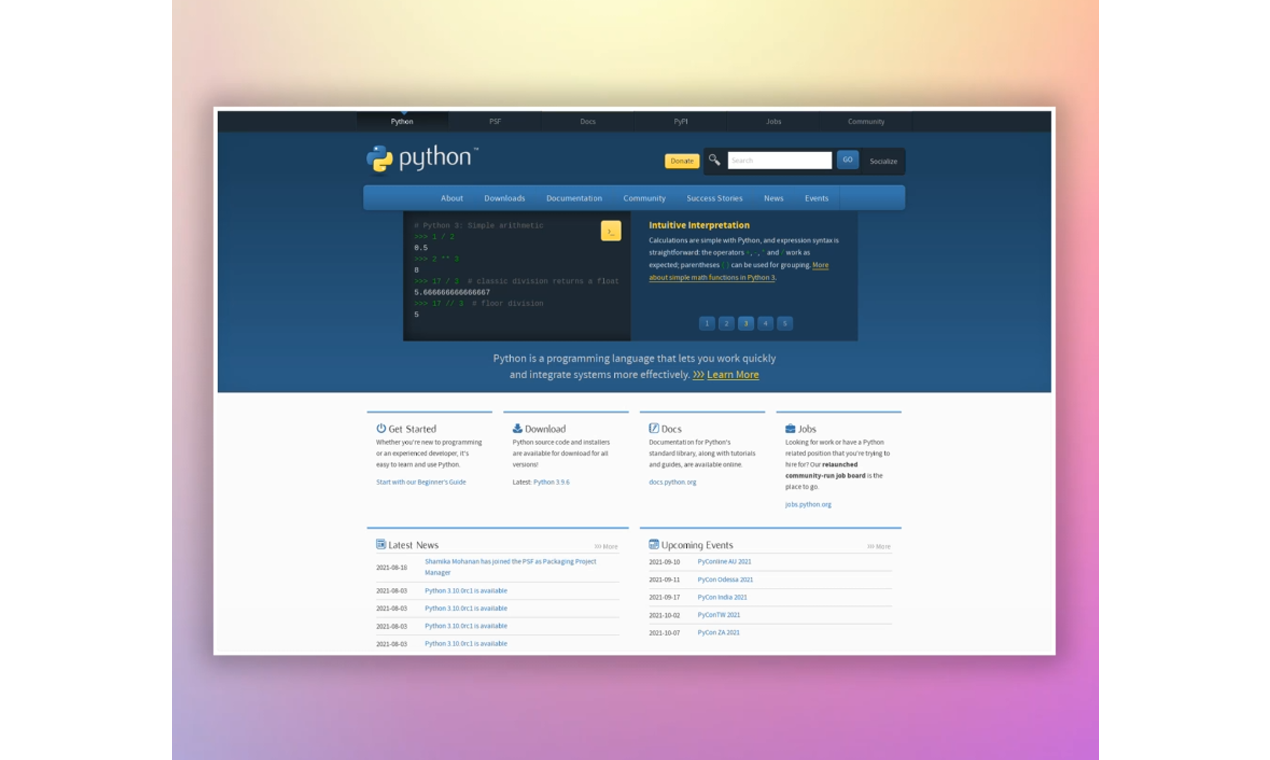This screenshot has height=760, width=1270.
Task: Click the Latest News heading text
Action: 413,545
